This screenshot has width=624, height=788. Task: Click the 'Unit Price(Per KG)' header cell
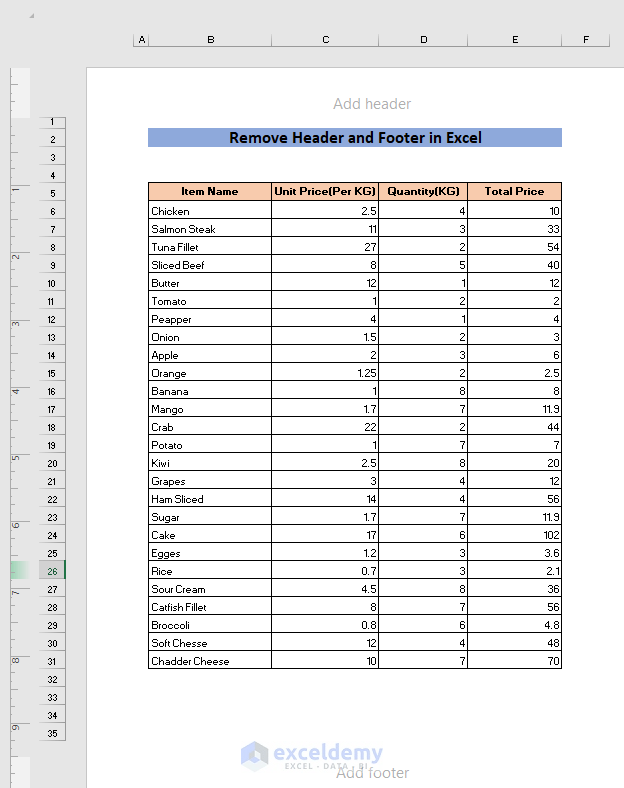pos(325,191)
